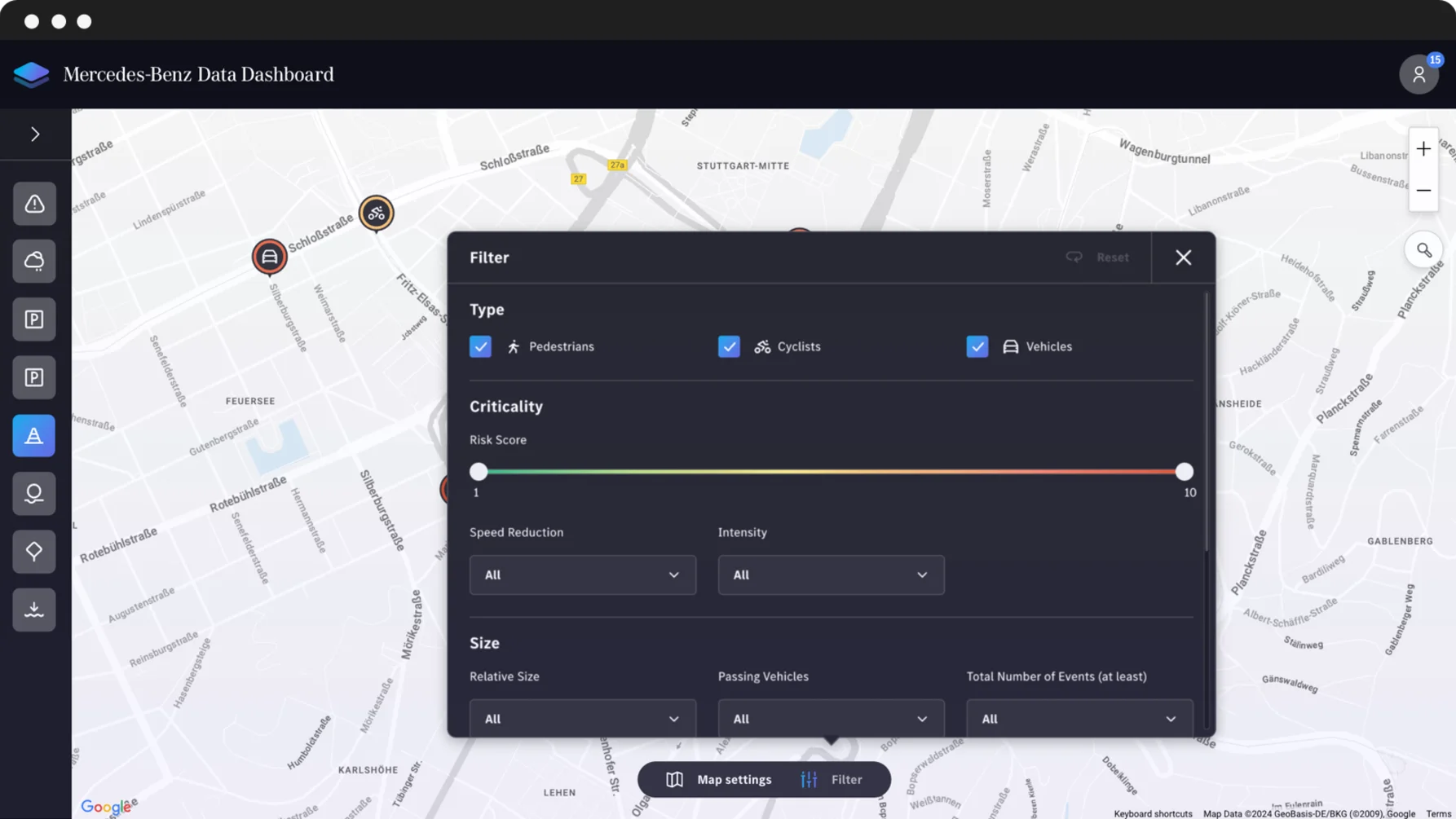Open the Intensity dropdown
This screenshot has height=819, width=1456.
[831, 575]
